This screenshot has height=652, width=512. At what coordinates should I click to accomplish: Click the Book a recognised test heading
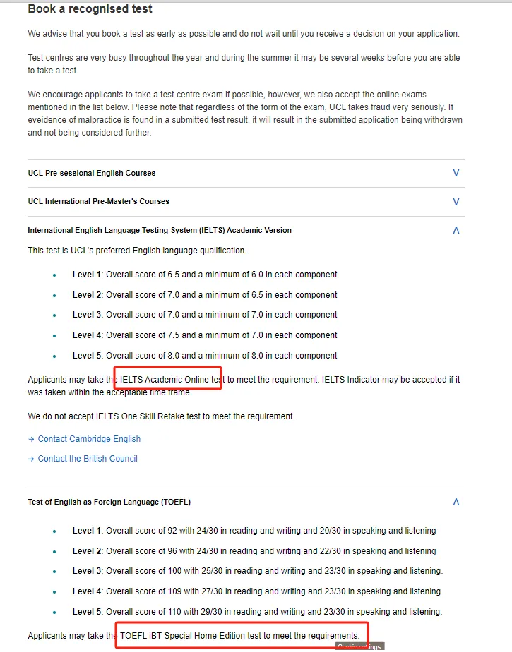tap(90, 9)
